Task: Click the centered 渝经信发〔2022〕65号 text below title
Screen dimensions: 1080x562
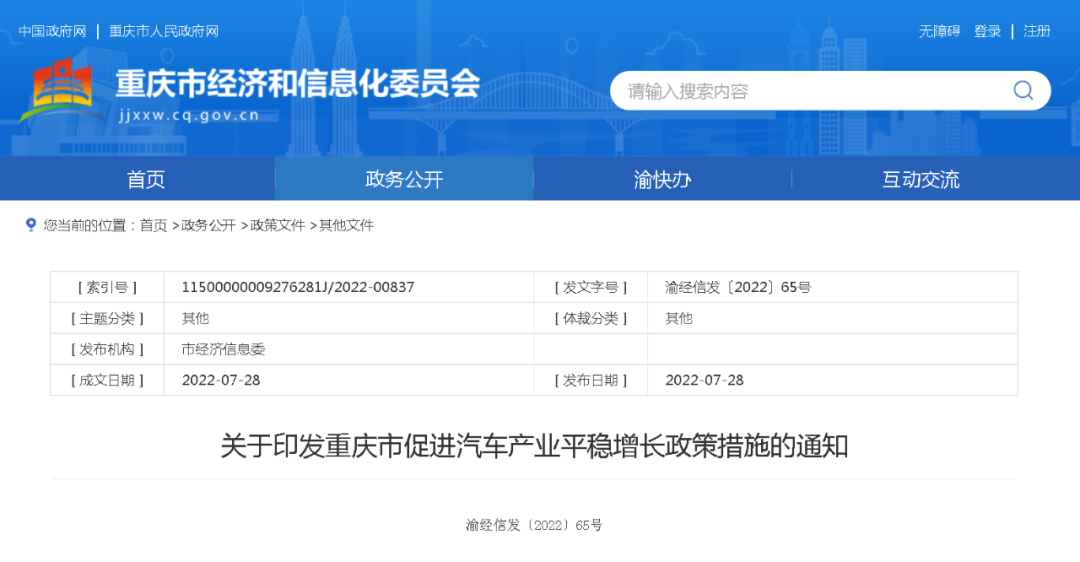Action: (x=534, y=525)
